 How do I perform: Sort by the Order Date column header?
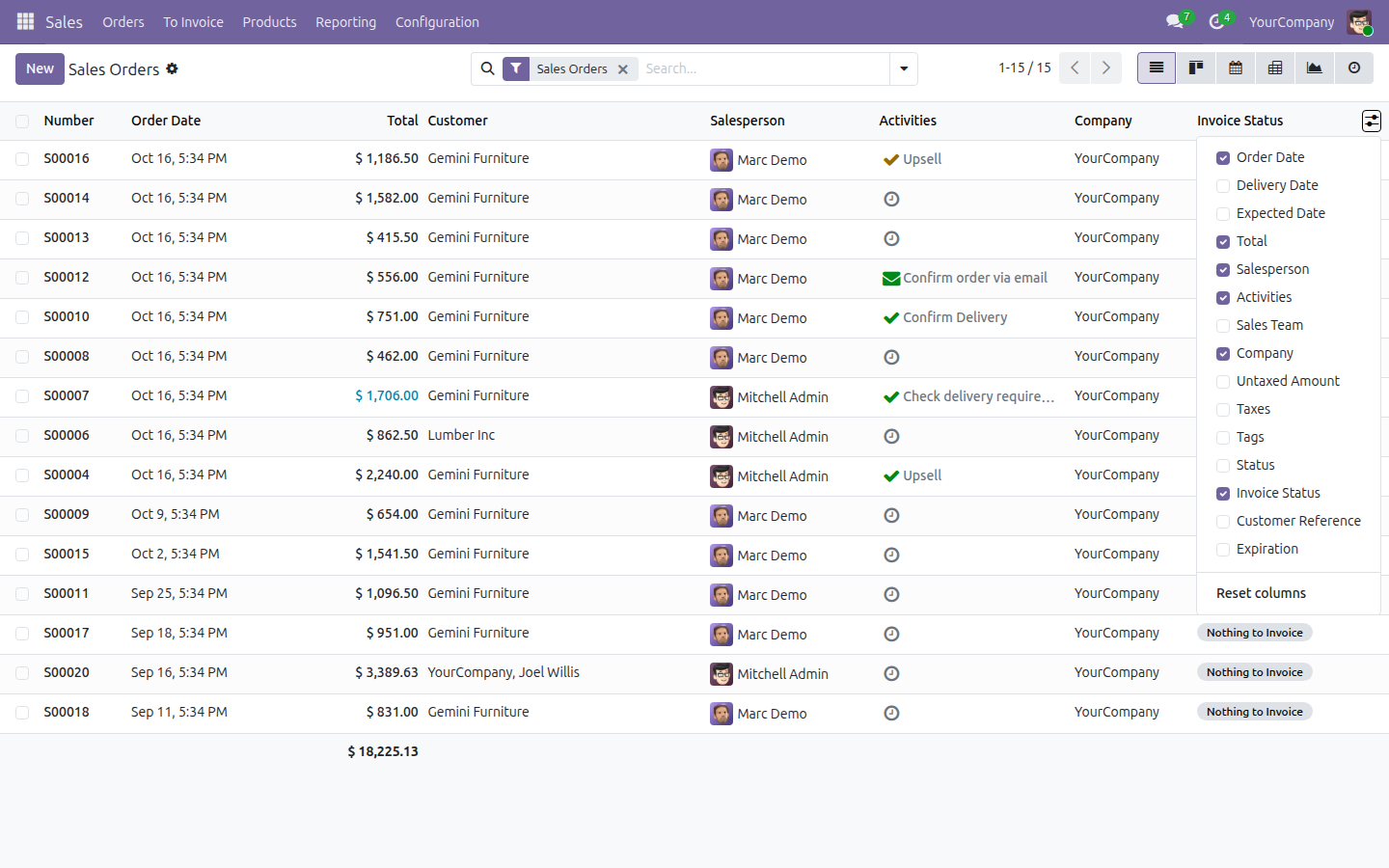[x=166, y=121]
